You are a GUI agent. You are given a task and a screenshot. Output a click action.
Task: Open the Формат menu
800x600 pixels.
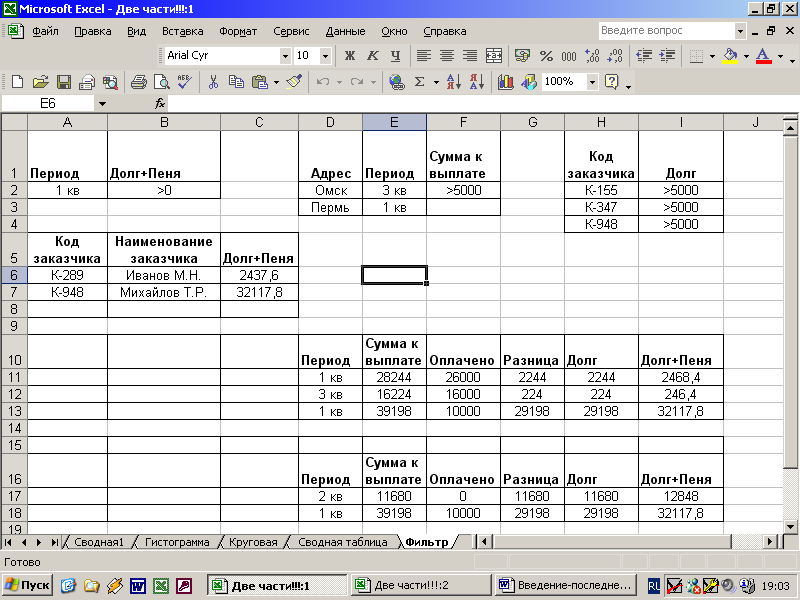click(x=238, y=31)
